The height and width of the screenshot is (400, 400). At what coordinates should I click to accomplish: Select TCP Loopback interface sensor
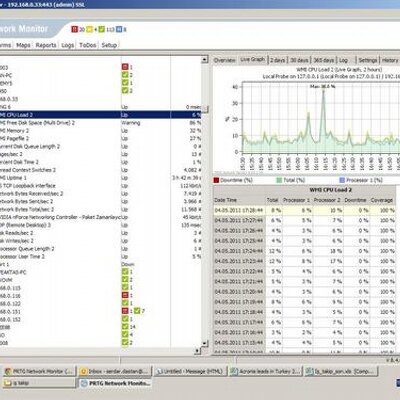(101, 186)
